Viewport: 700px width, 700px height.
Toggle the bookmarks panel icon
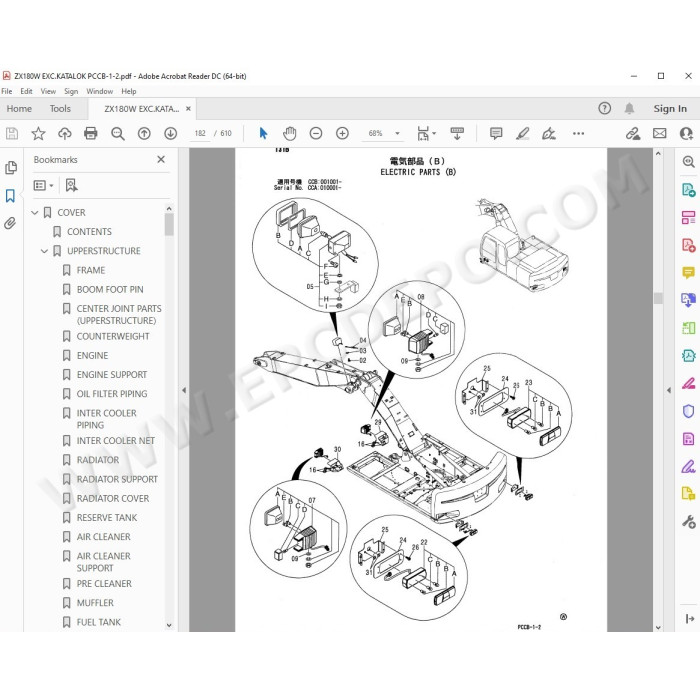(10, 196)
